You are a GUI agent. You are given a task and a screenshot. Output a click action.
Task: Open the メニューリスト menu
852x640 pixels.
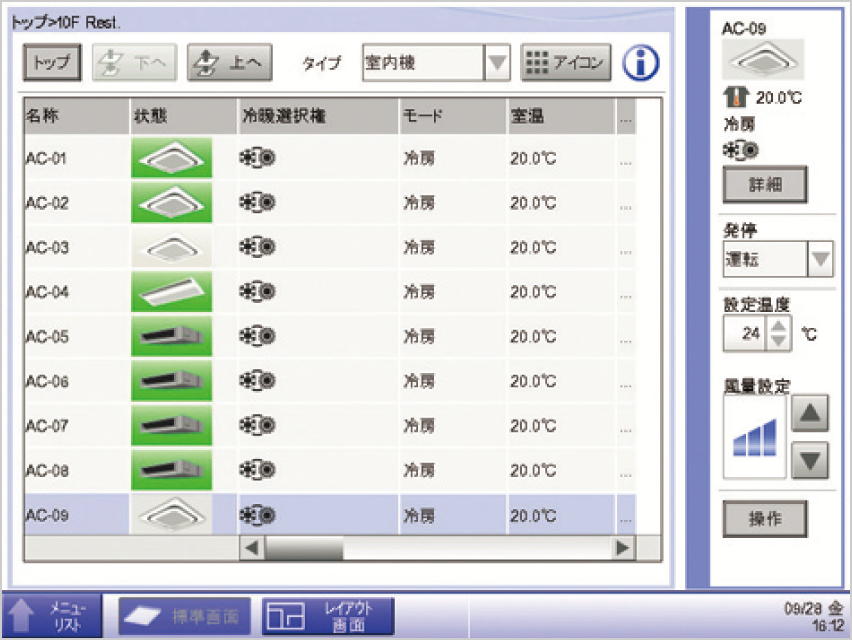tap(52, 617)
